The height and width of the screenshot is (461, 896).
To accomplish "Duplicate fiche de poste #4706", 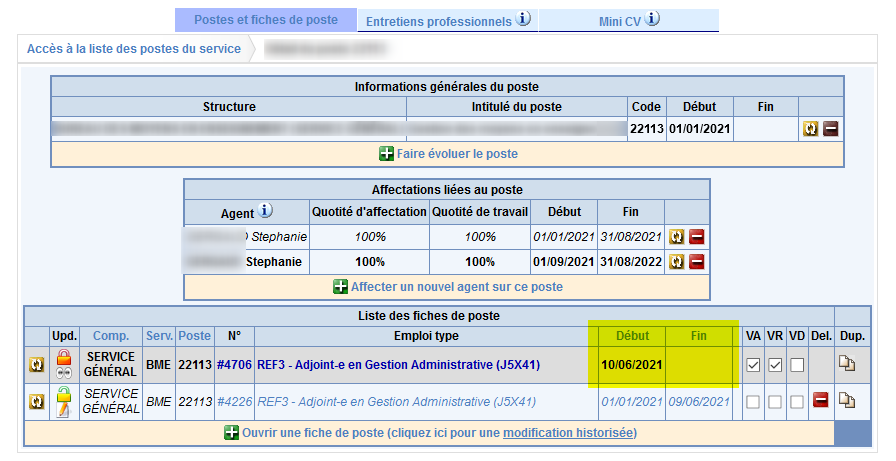I will (x=847, y=365).
